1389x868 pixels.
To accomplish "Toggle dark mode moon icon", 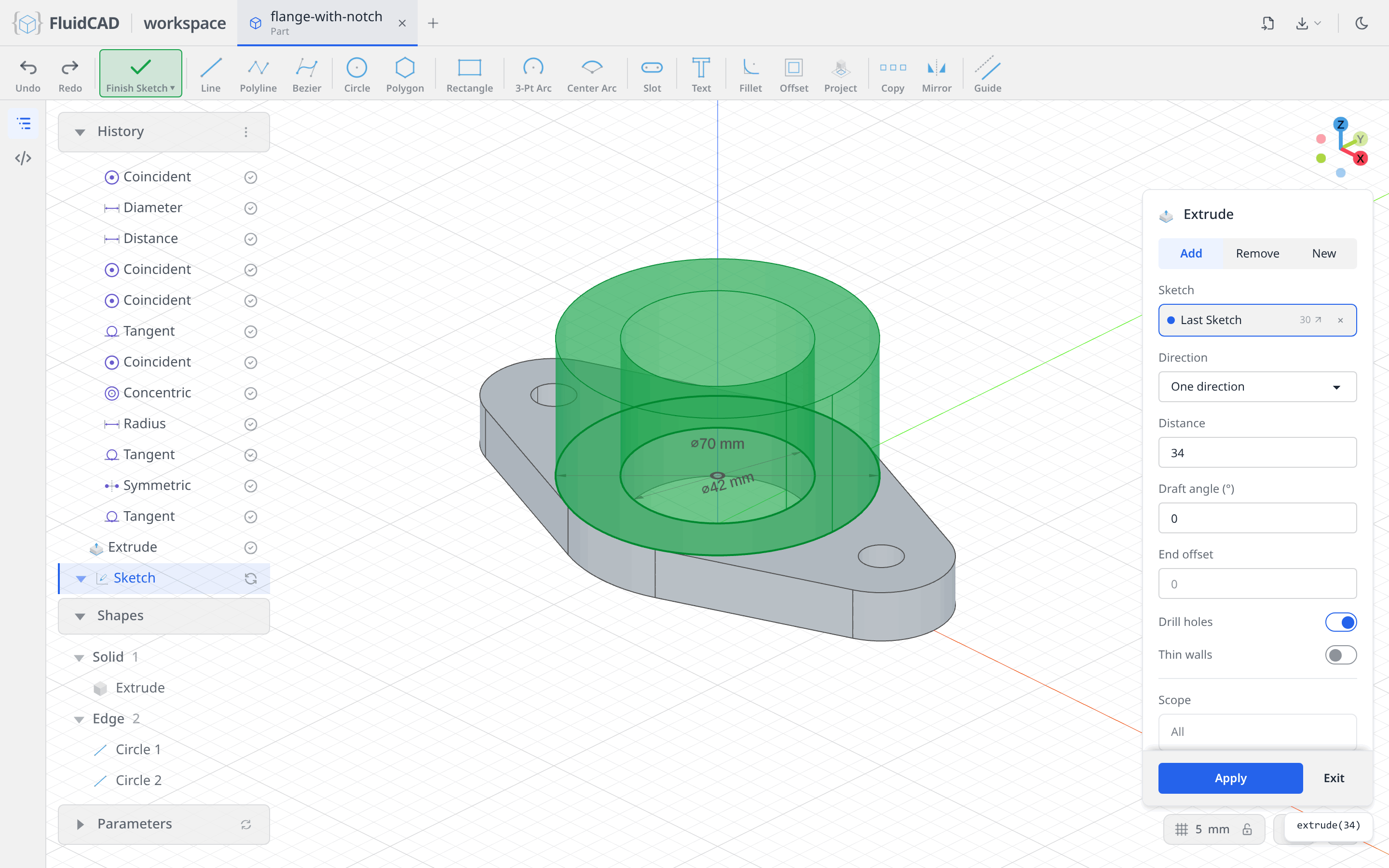I will [x=1362, y=23].
